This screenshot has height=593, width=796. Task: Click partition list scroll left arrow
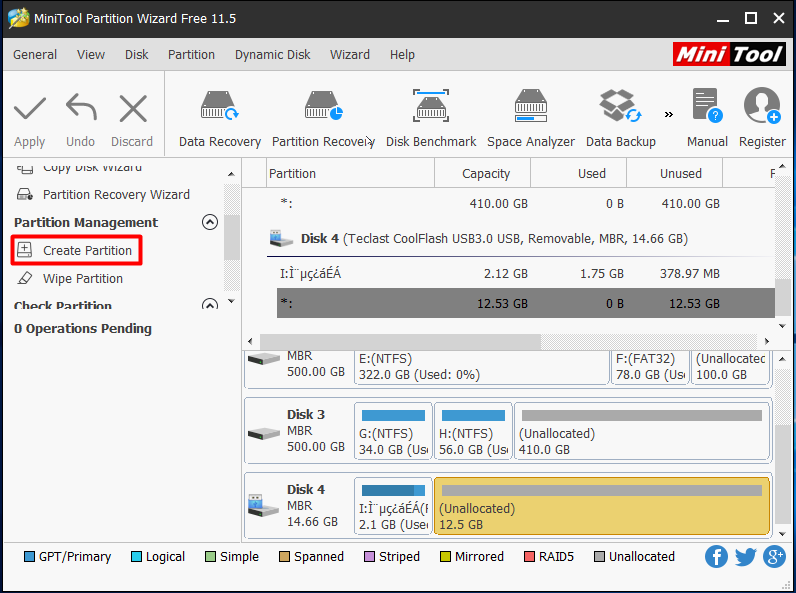[250, 341]
